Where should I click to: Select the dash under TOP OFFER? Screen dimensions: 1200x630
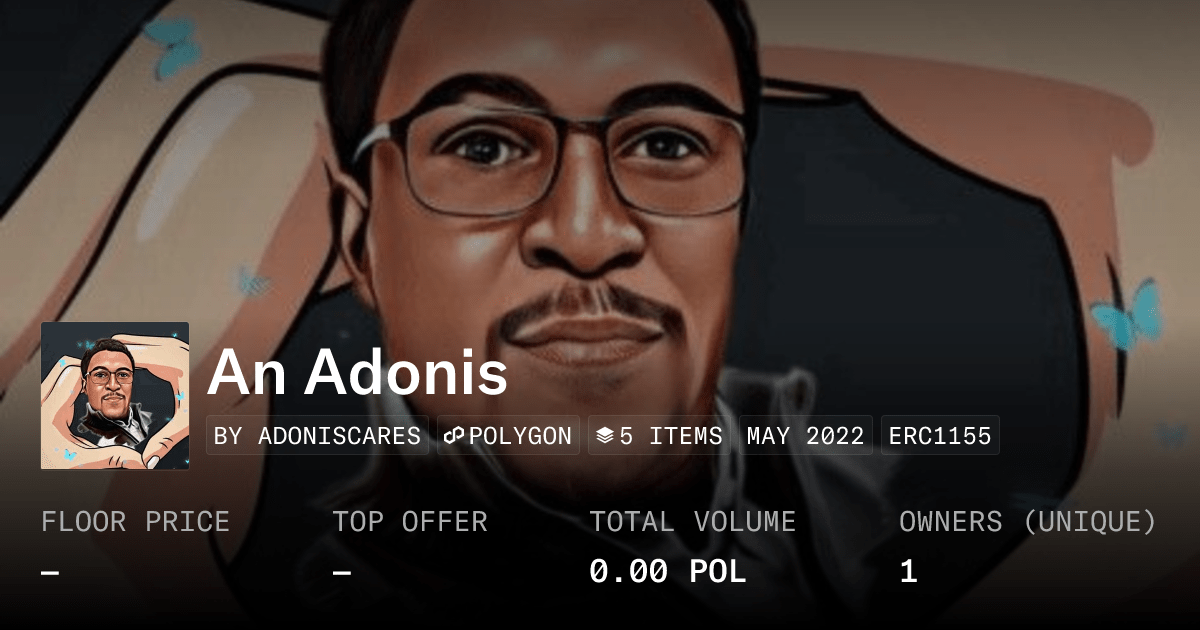[342, 572]
